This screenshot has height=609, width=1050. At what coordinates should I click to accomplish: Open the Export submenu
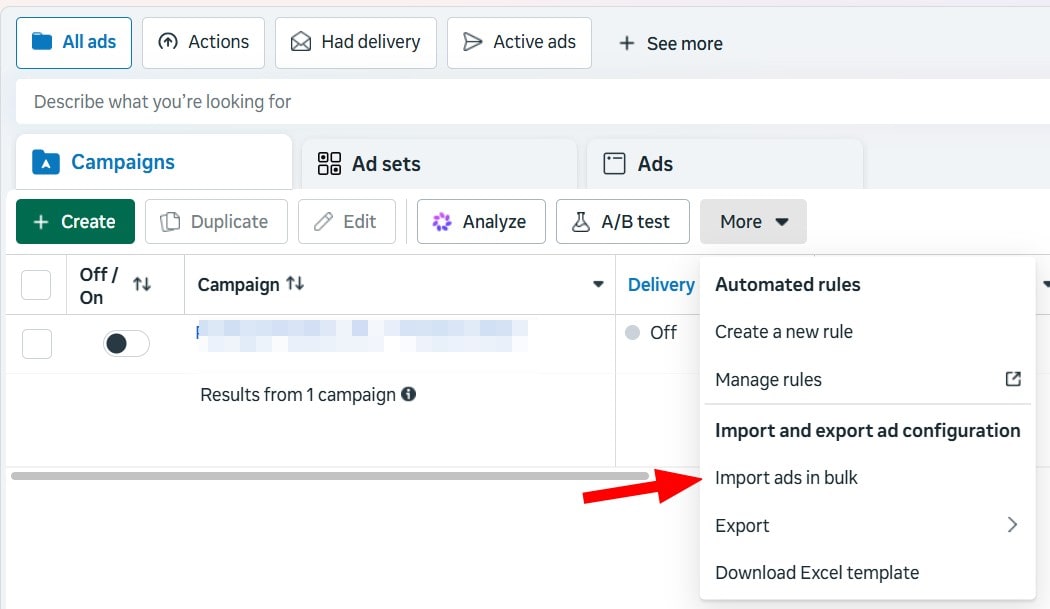click(867, 525)
